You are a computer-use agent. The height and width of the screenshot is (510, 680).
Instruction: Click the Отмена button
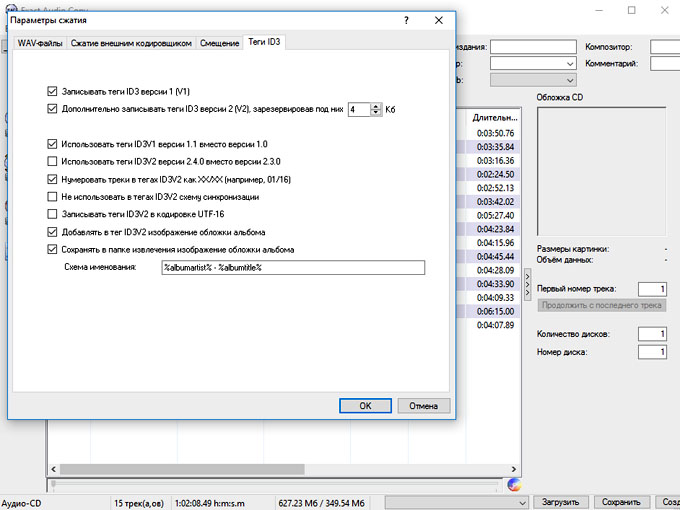pyautogui.click(x=423, y=405)
